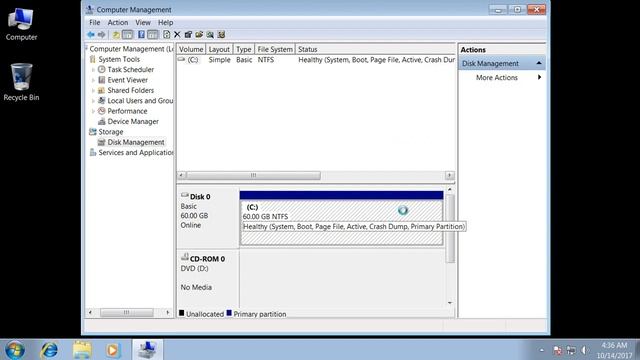
Task: Click the Back arrow in the toolbar
Action: 91,35
